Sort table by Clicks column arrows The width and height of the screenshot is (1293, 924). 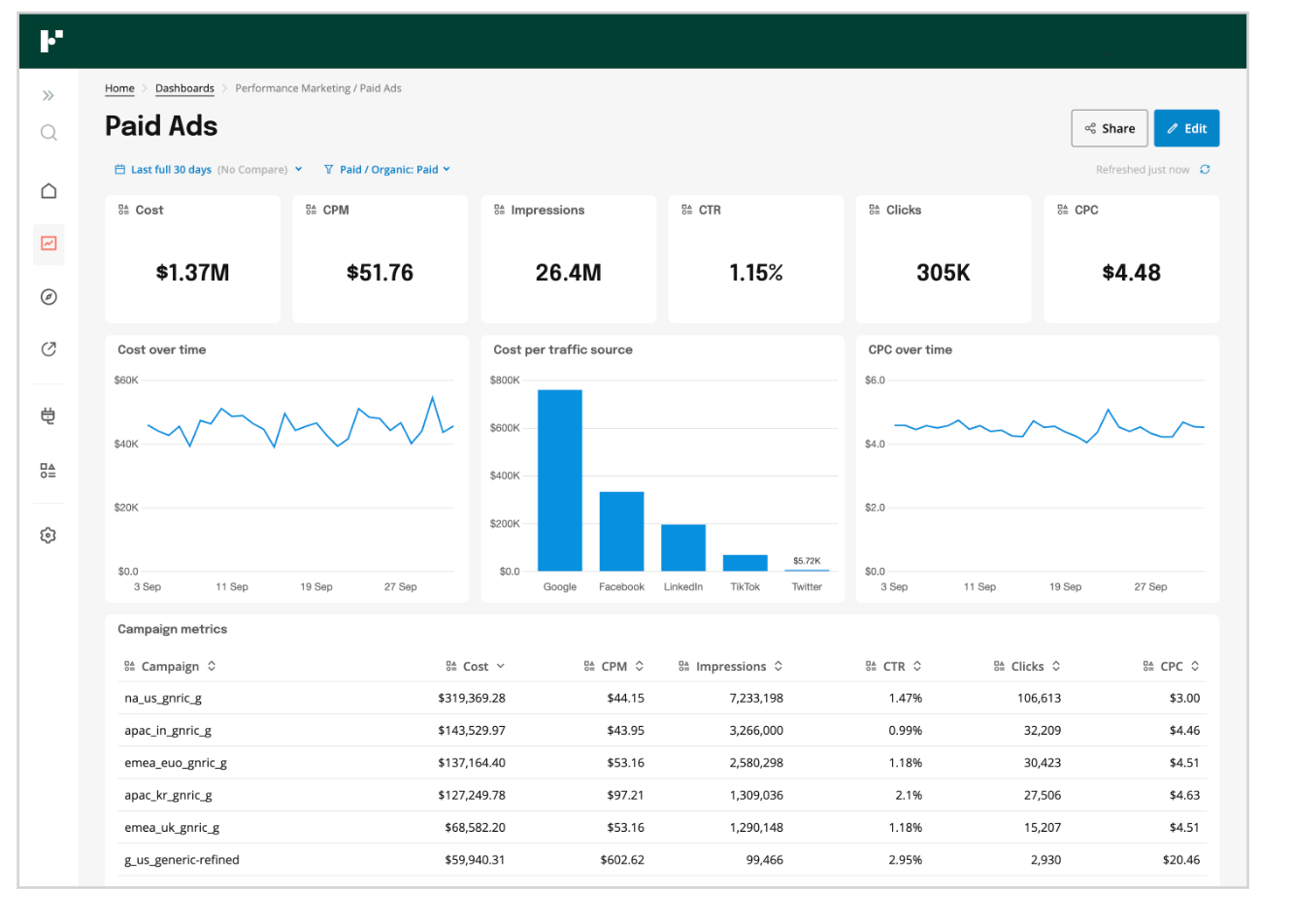point(1056,667)
